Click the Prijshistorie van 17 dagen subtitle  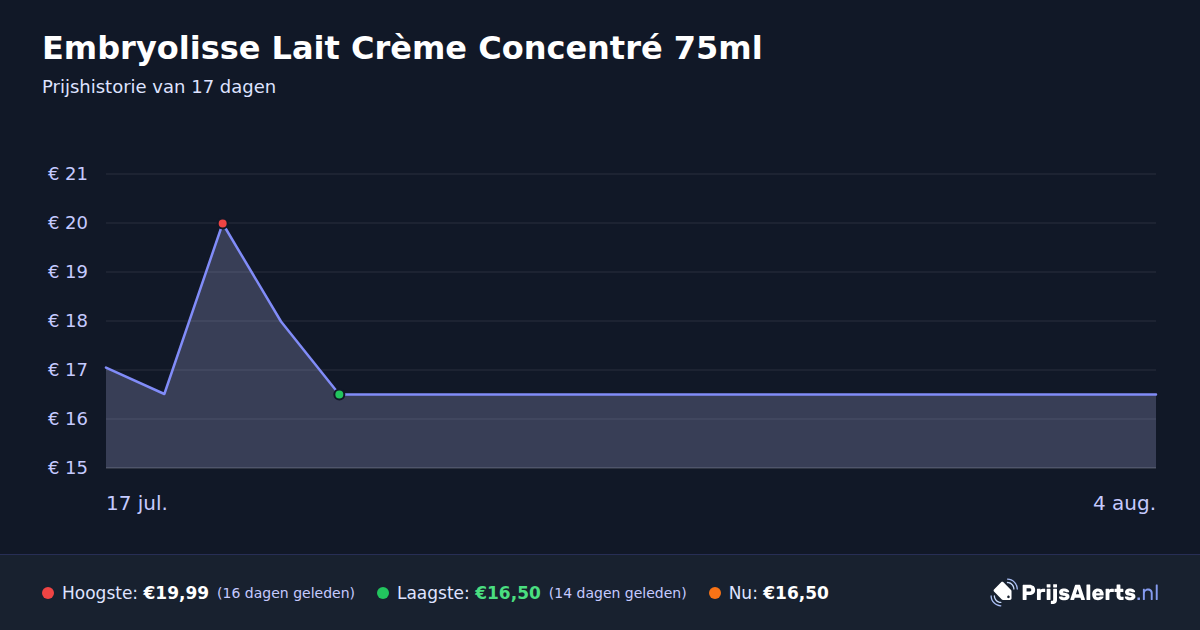(159, 87)
